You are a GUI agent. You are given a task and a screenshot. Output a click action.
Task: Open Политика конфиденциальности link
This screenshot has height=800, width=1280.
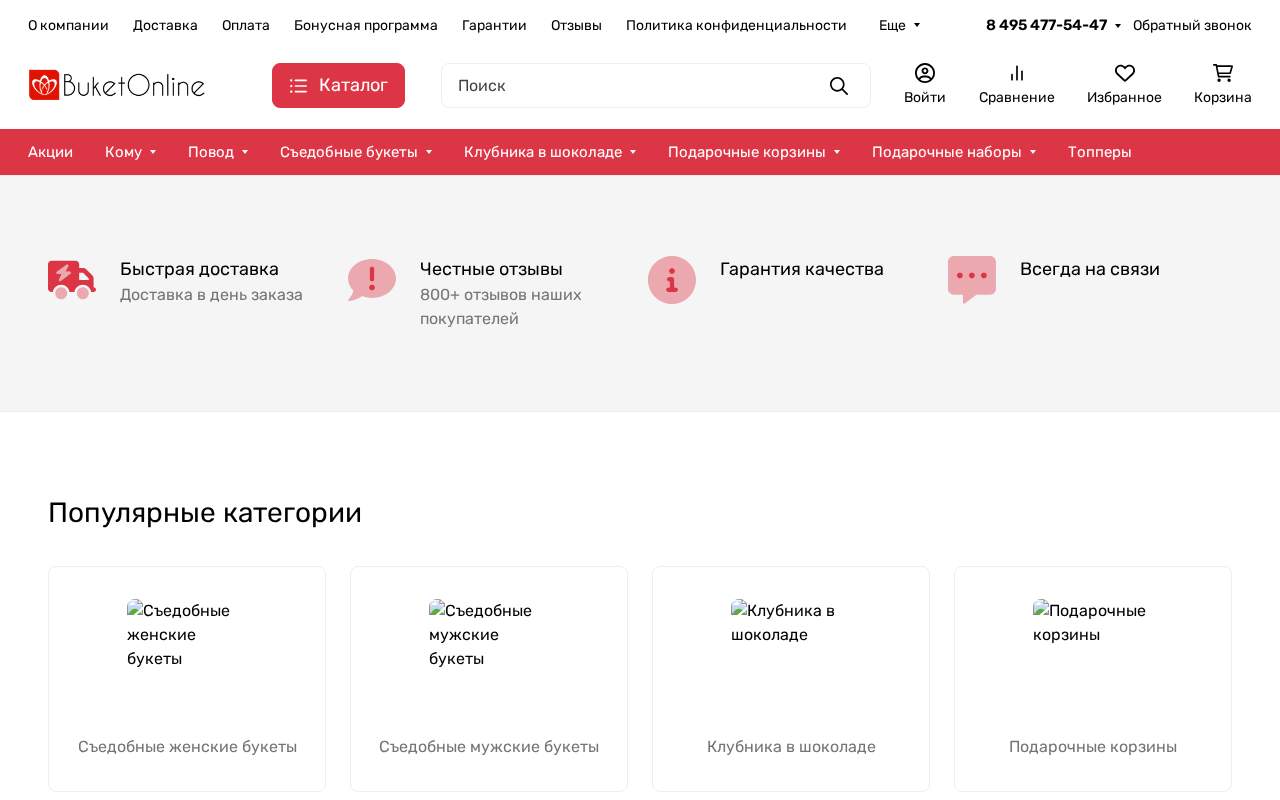pyautogui.click(x=736, y=25)
